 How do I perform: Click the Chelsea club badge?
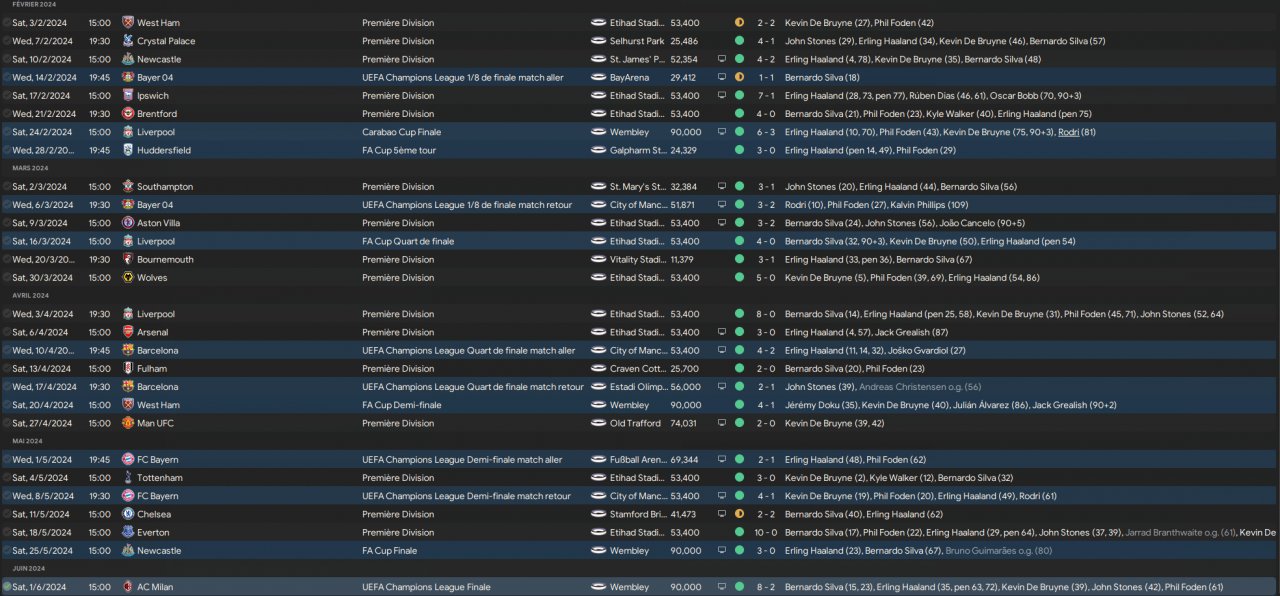coord(127,514)
